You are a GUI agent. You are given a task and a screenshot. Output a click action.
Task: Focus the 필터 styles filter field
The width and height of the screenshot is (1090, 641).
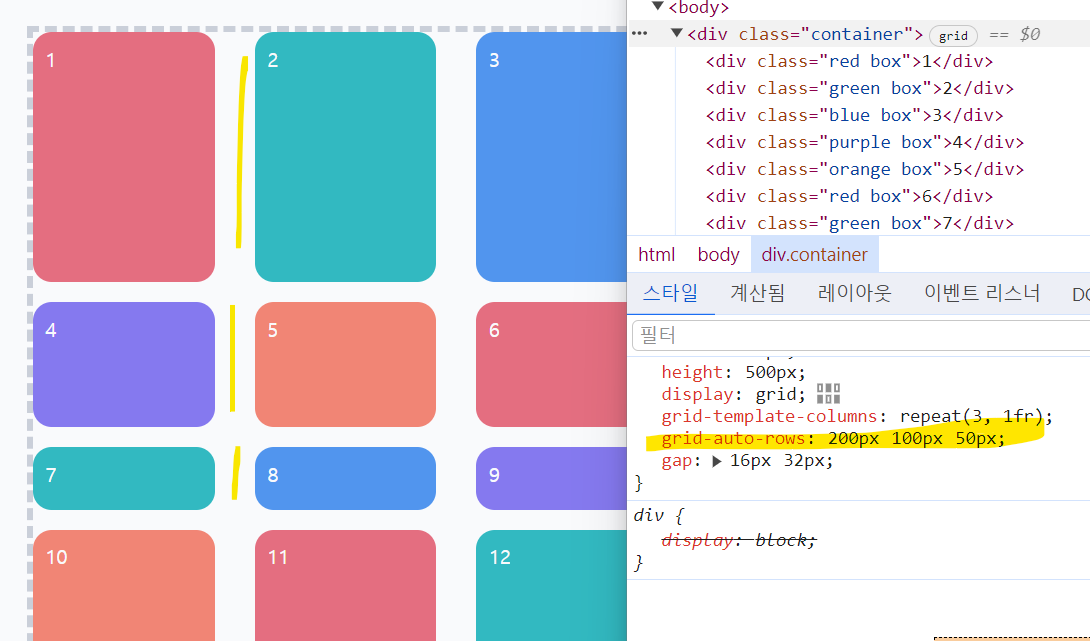click(861, 335)
